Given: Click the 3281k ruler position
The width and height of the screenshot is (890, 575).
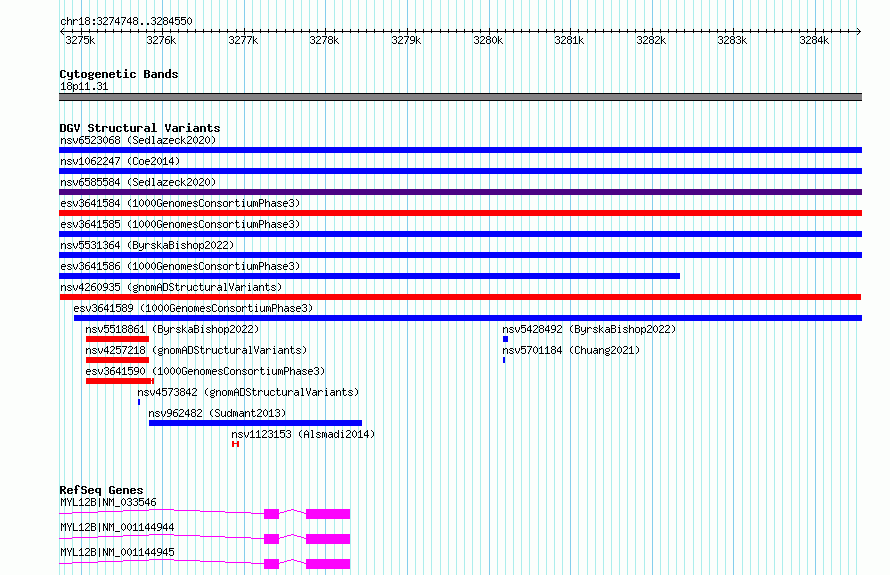Looking at the screenshot, I should click(569, 40).
